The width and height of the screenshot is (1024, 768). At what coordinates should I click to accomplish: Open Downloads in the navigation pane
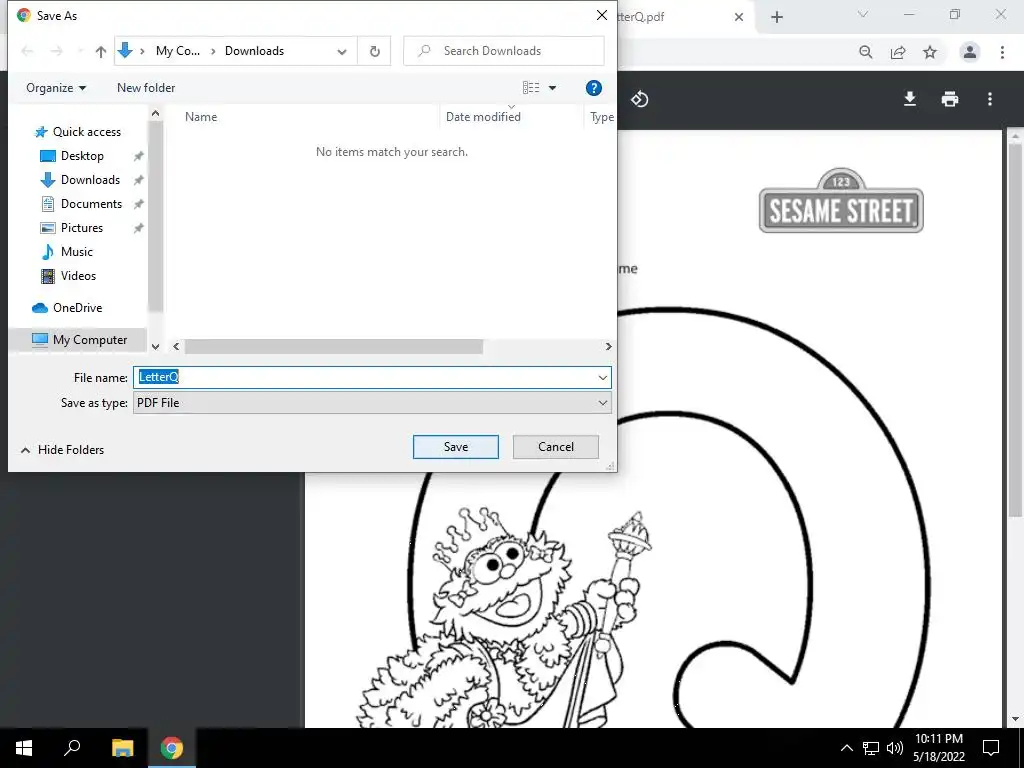point(90,180)
